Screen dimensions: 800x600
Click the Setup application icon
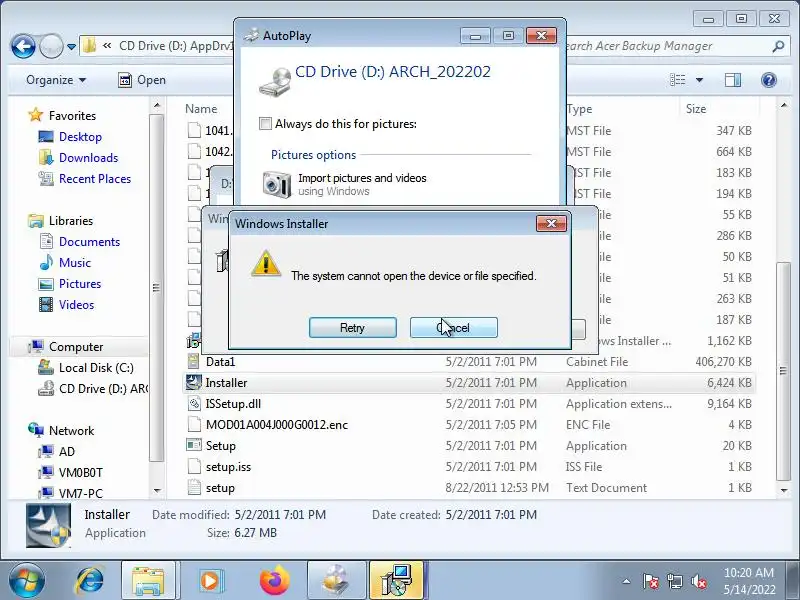(x=194, y=445)
